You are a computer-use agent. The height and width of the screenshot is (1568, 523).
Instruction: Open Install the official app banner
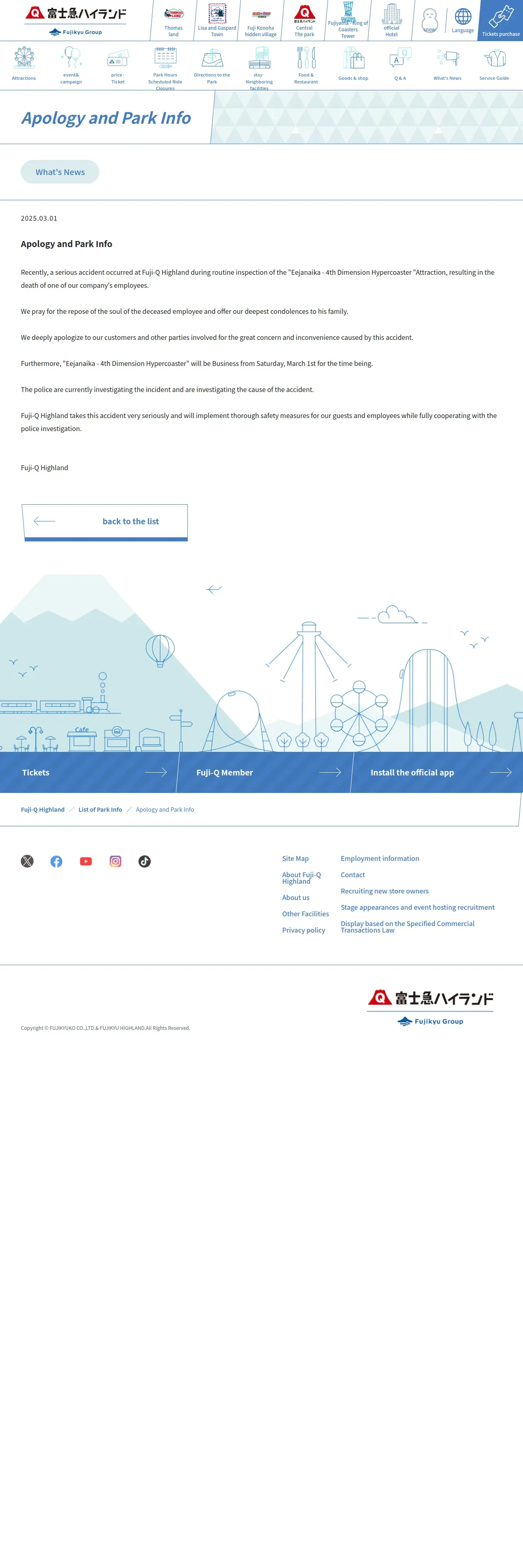click(437, 773)
